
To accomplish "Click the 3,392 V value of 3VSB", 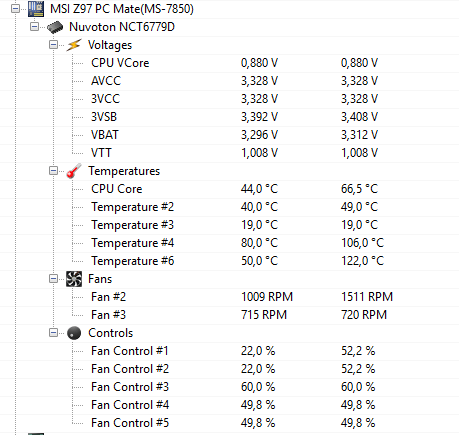I will coord(259,117).
